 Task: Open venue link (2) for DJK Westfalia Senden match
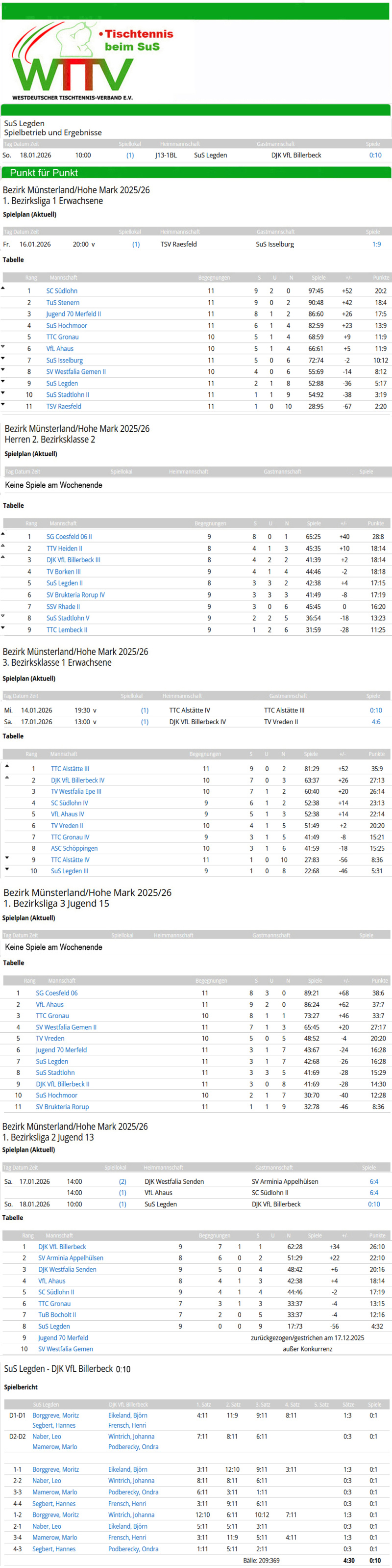coord(123,1181)
